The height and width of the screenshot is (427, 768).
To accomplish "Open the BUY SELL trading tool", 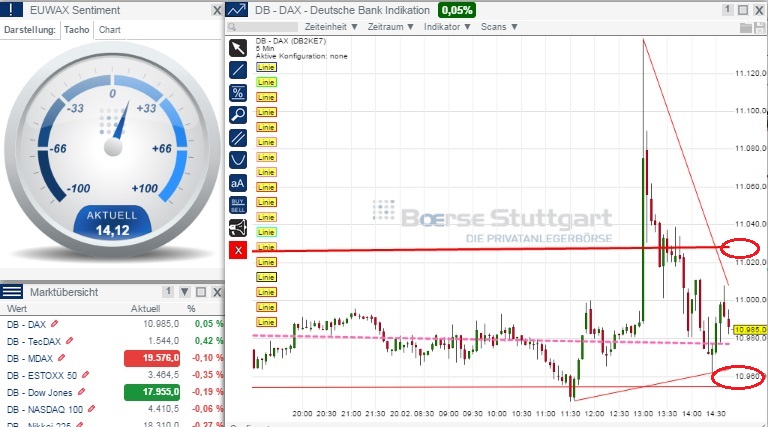I will [x=238, y=205].
